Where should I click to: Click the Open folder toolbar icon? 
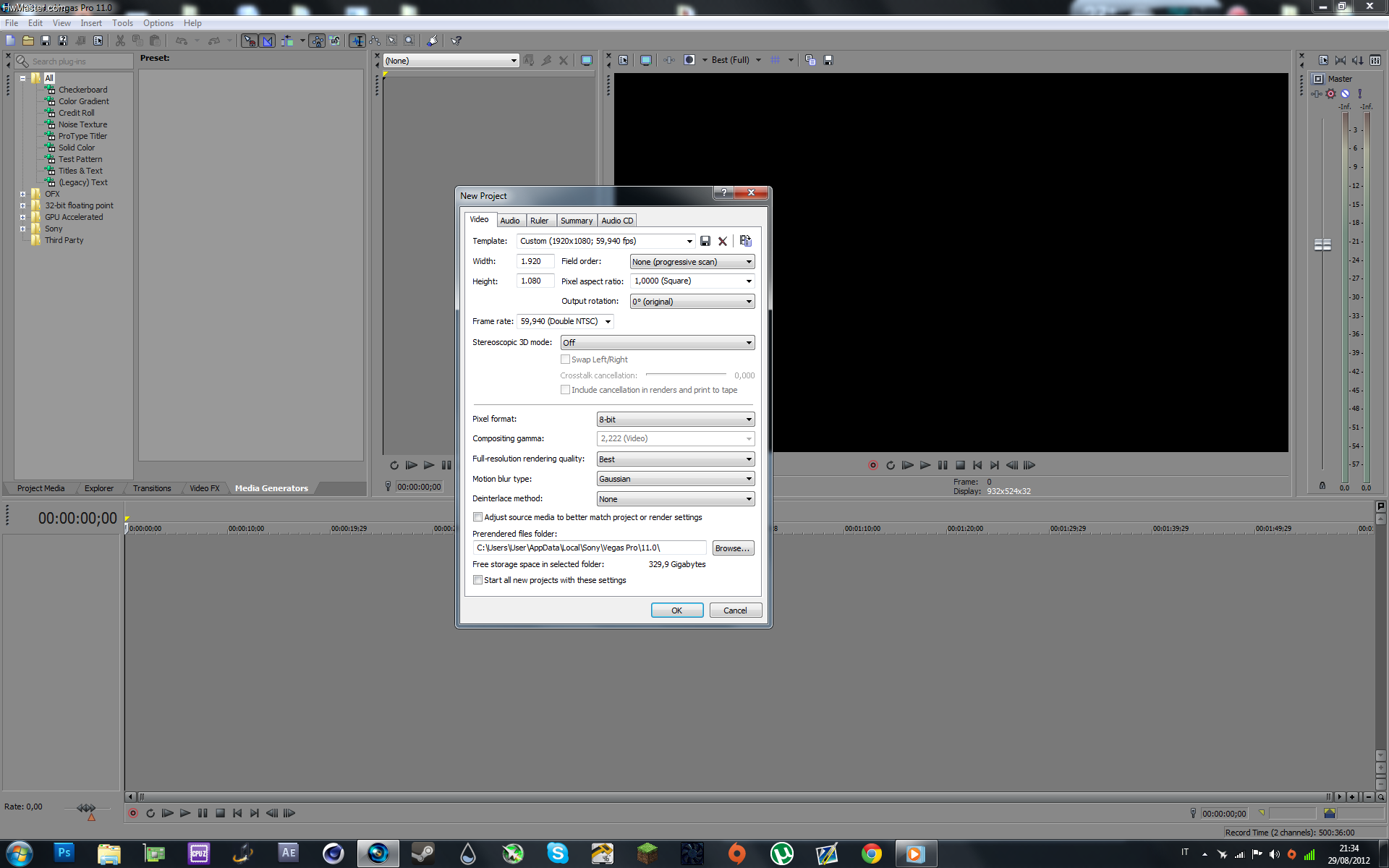(28, 41)
